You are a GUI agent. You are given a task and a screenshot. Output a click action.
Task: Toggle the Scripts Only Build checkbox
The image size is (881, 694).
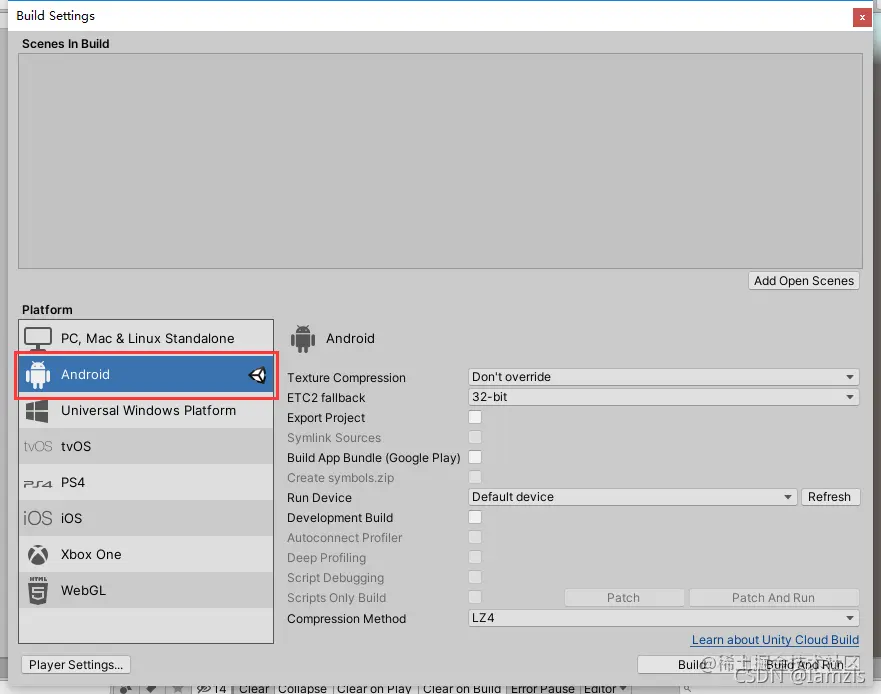(x=475, y=597)
